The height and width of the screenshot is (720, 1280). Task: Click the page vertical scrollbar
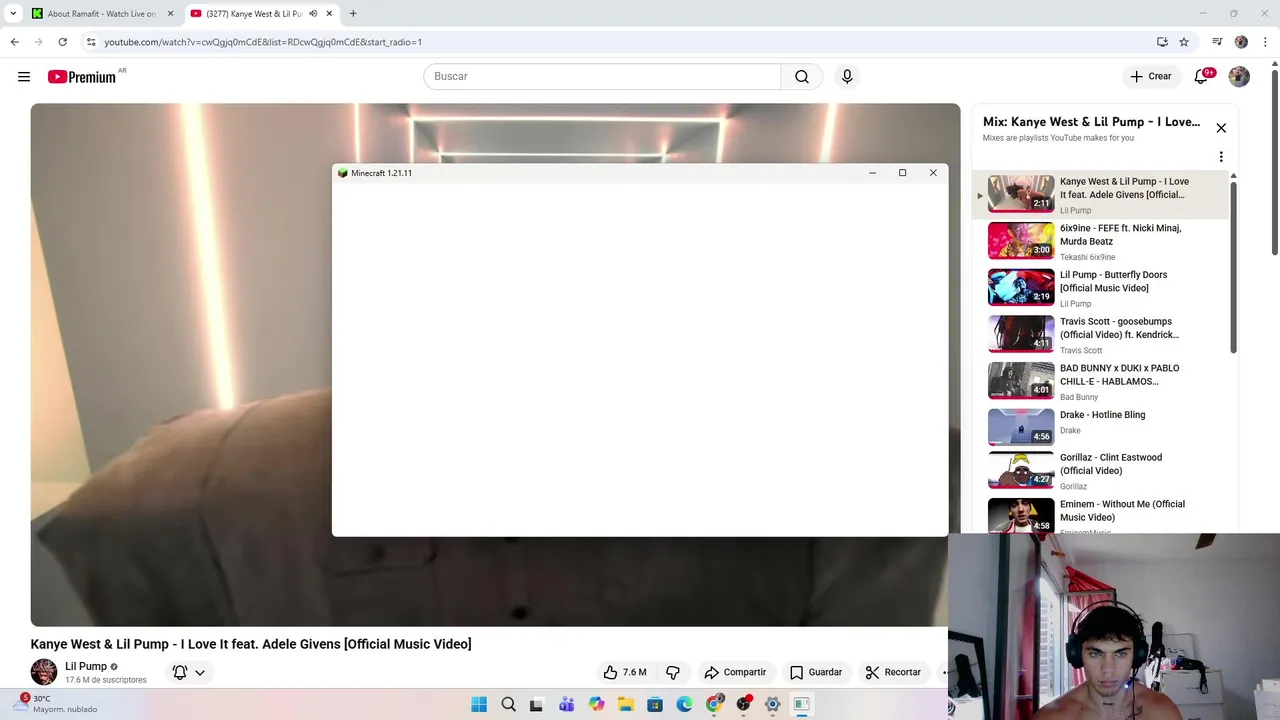click(x=1274, y=160)
